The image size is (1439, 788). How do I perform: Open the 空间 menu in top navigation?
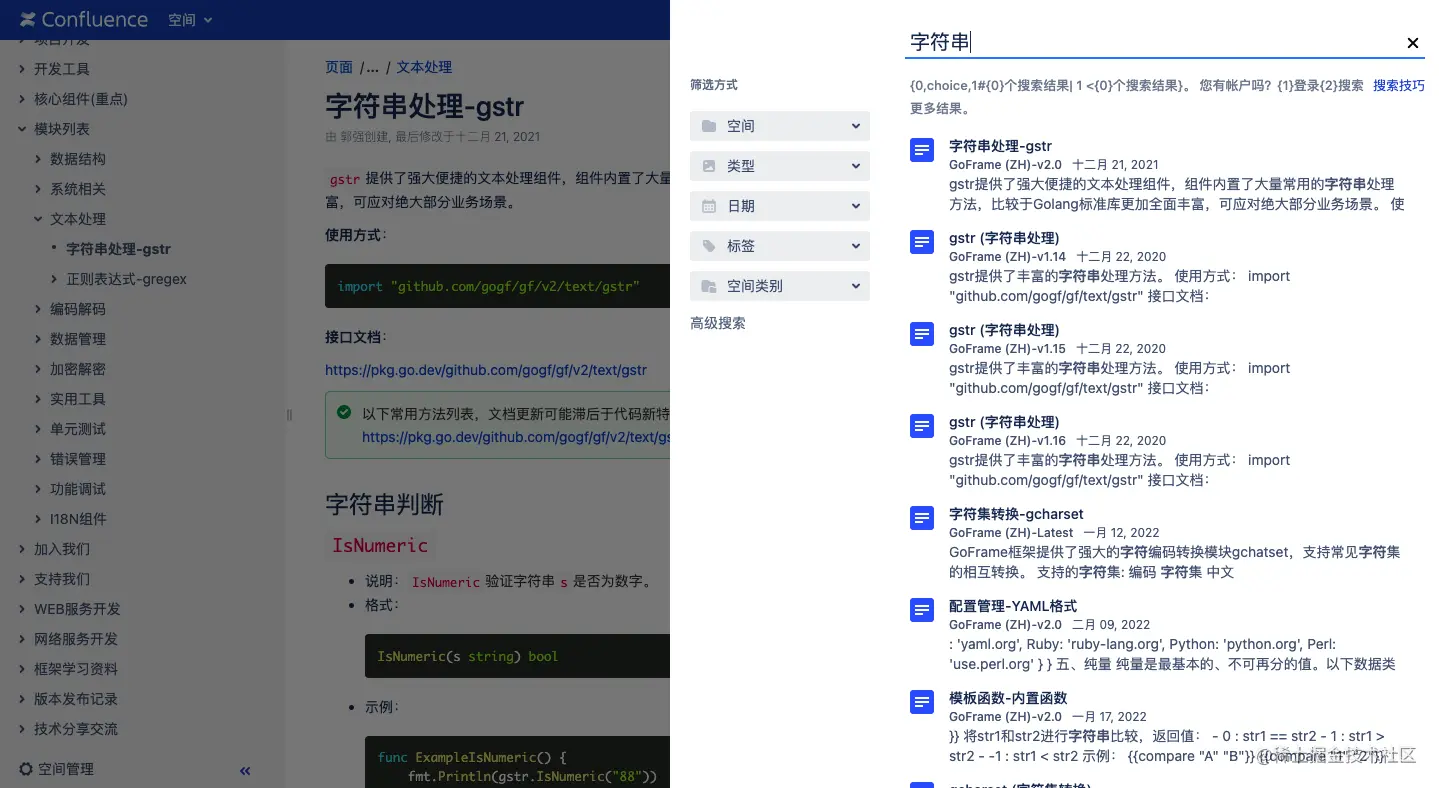coord(190,20)
